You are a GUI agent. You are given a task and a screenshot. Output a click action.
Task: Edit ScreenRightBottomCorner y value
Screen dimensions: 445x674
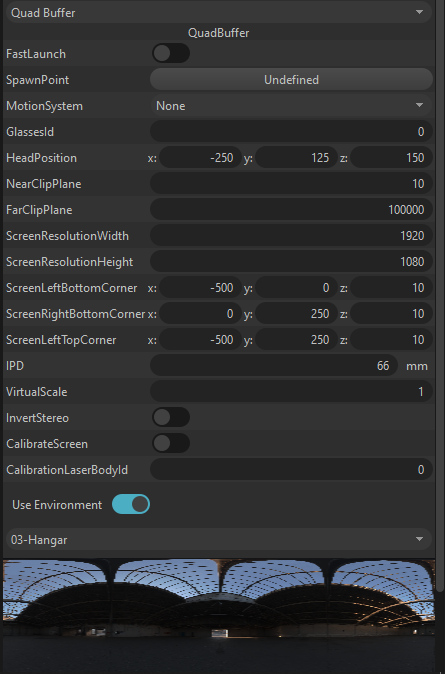(x=296, y=314)
